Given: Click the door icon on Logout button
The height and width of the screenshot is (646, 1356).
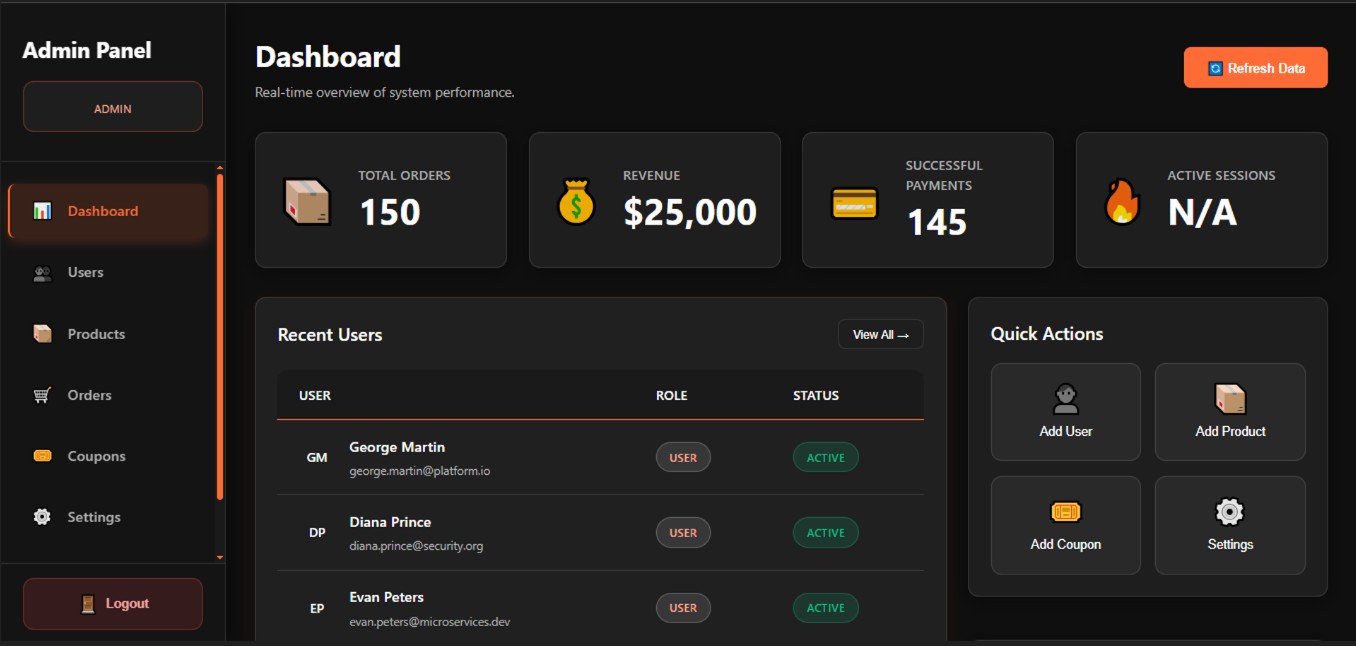Looking at the screenshot, I should (x=88, y=604).
